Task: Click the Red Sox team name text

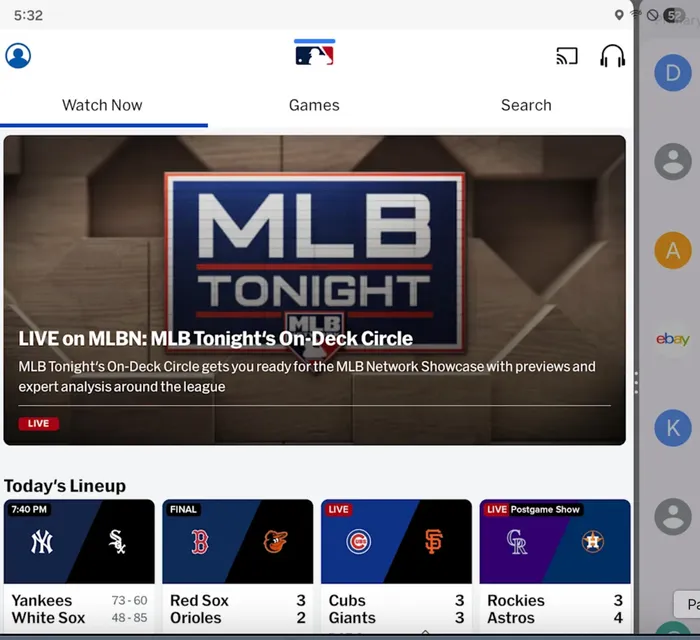Action: pyautogui.click(x=199, y=601)
